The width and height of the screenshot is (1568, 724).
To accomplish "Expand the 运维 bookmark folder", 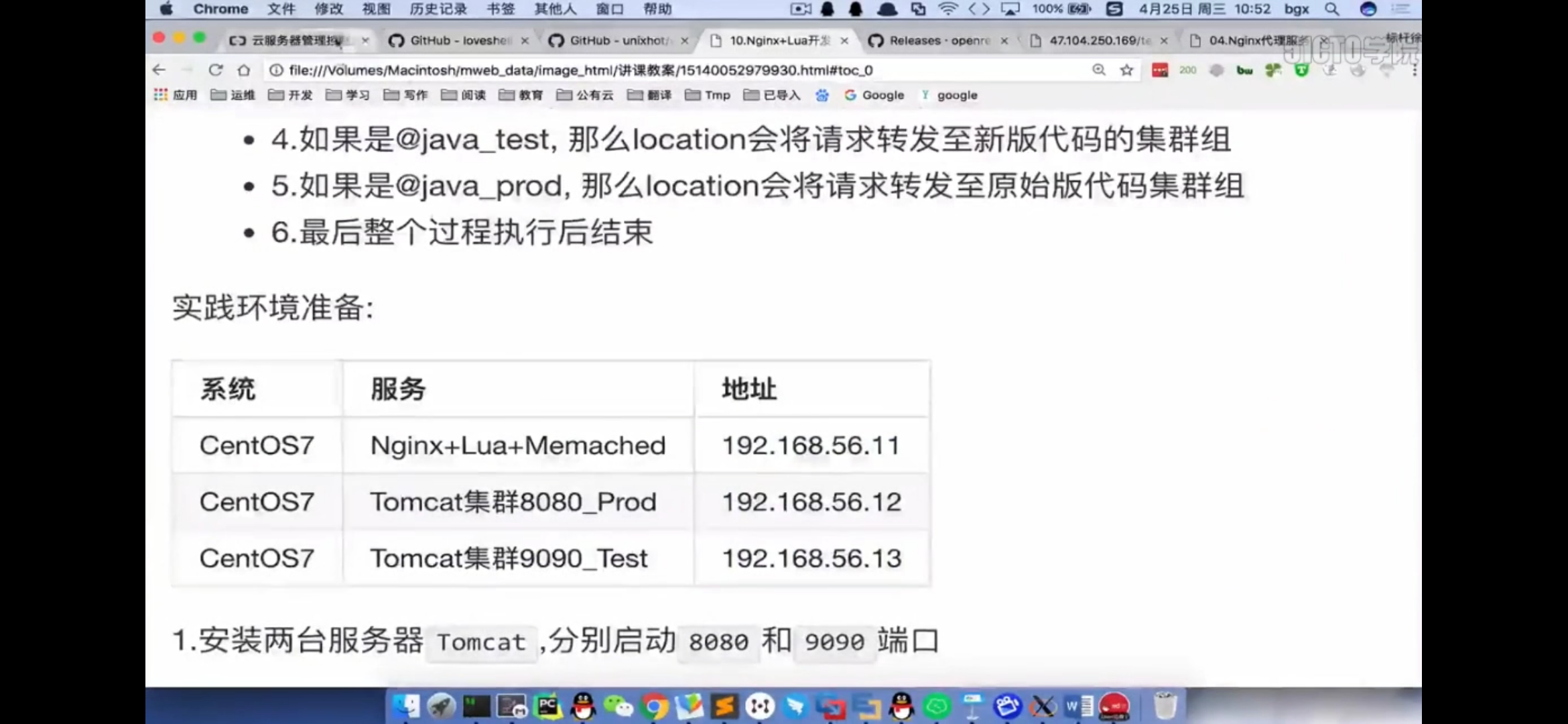I will tap(233, 95).
